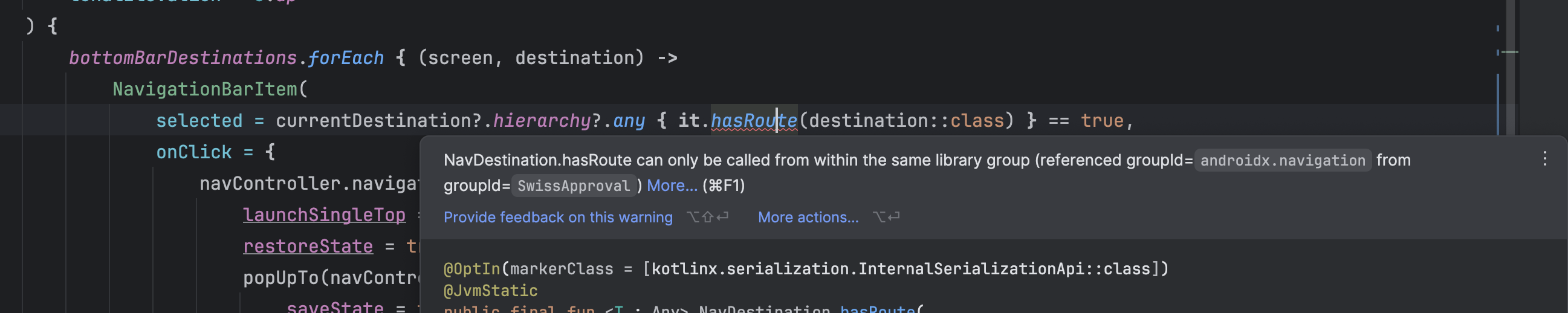Click the androidx.navigation groupId chip
1568x313 pixels.
1282,161
